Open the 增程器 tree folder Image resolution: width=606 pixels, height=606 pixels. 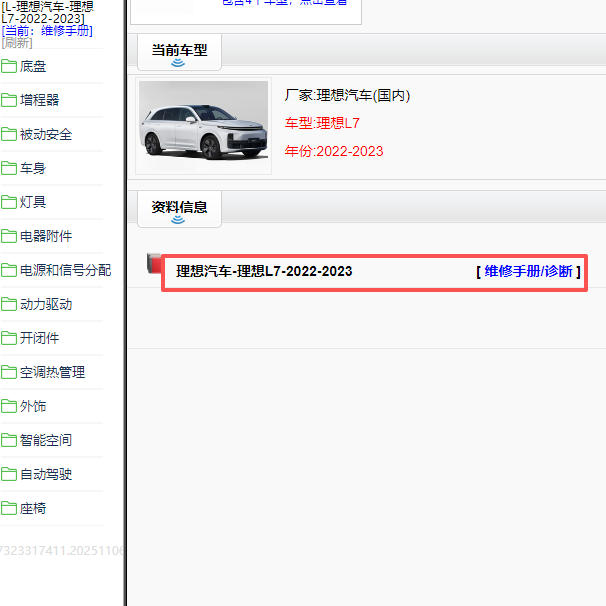39,100
